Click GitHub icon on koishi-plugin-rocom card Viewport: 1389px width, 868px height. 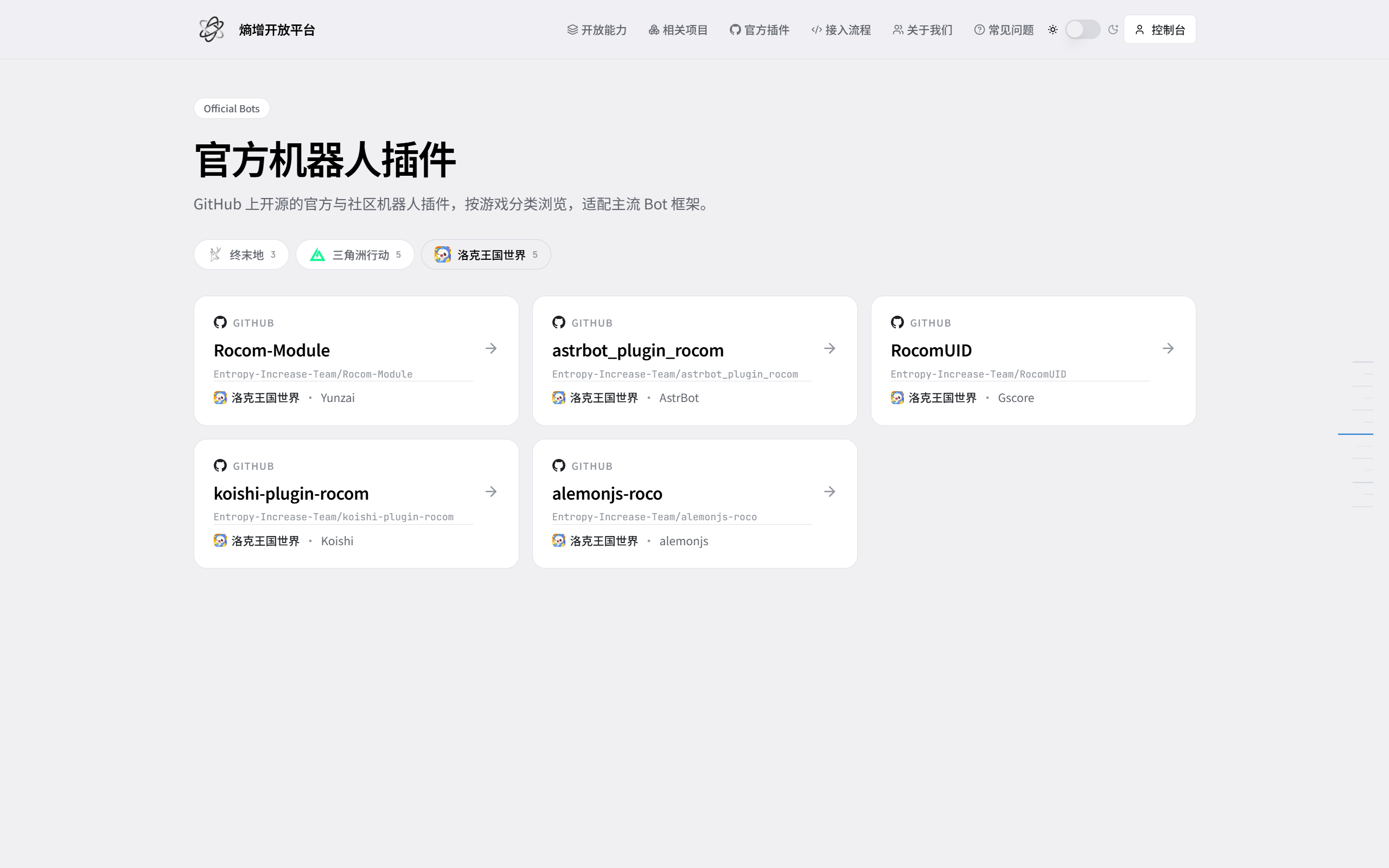tap(220, 465)
